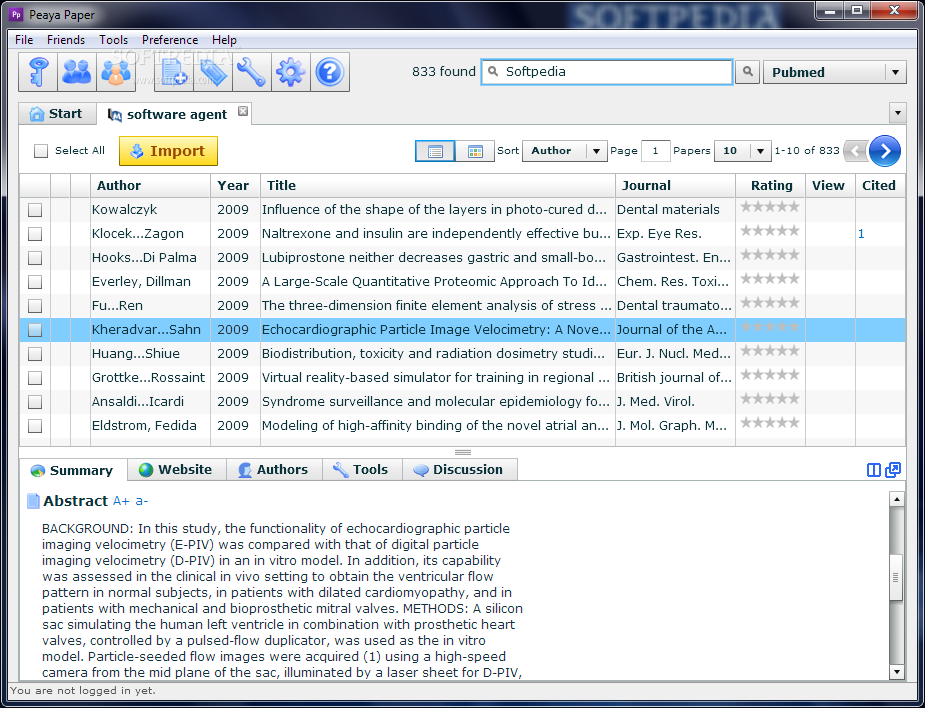Viewport: 925px width, 708px height.
Task: Click the pane splitter grip handle
Action: 462,453
